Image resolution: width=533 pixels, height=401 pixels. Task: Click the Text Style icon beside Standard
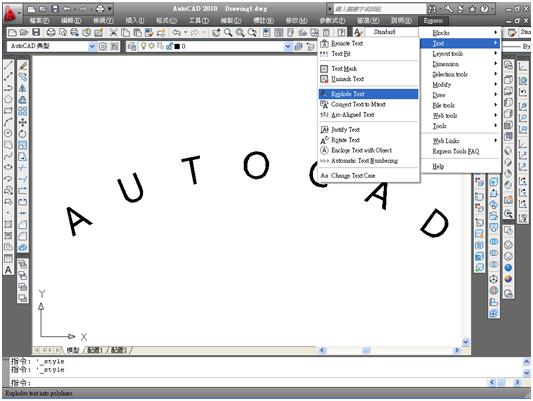click(x=357, y=33)
